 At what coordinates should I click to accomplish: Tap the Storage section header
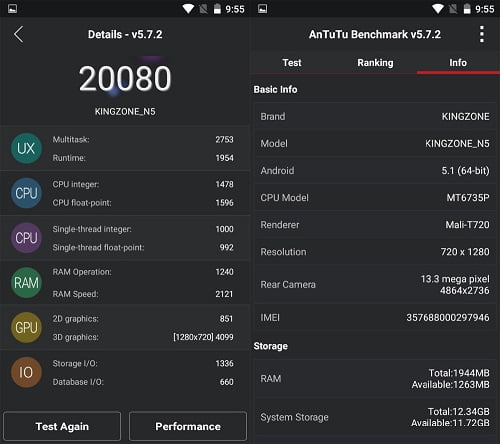click(271, 346)
